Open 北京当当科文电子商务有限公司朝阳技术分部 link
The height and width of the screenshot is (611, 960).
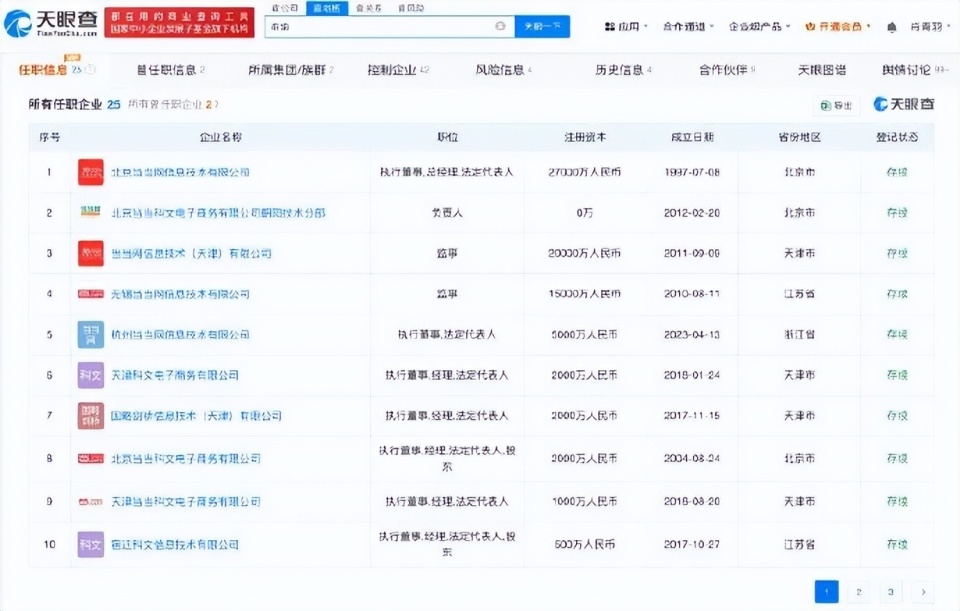coord(219,212)
